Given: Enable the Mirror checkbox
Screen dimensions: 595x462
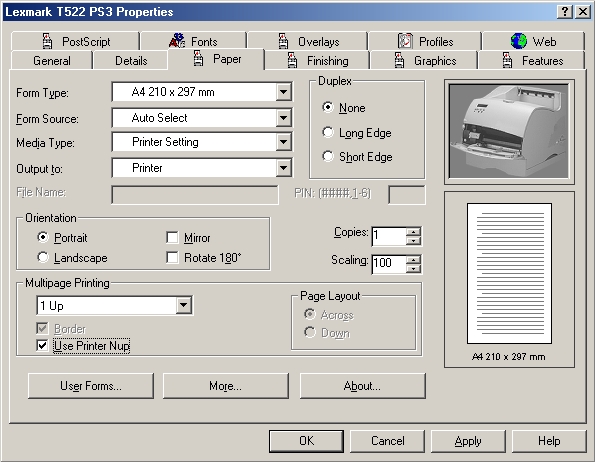Looking at the screenshot, I should tap(172, 237).
